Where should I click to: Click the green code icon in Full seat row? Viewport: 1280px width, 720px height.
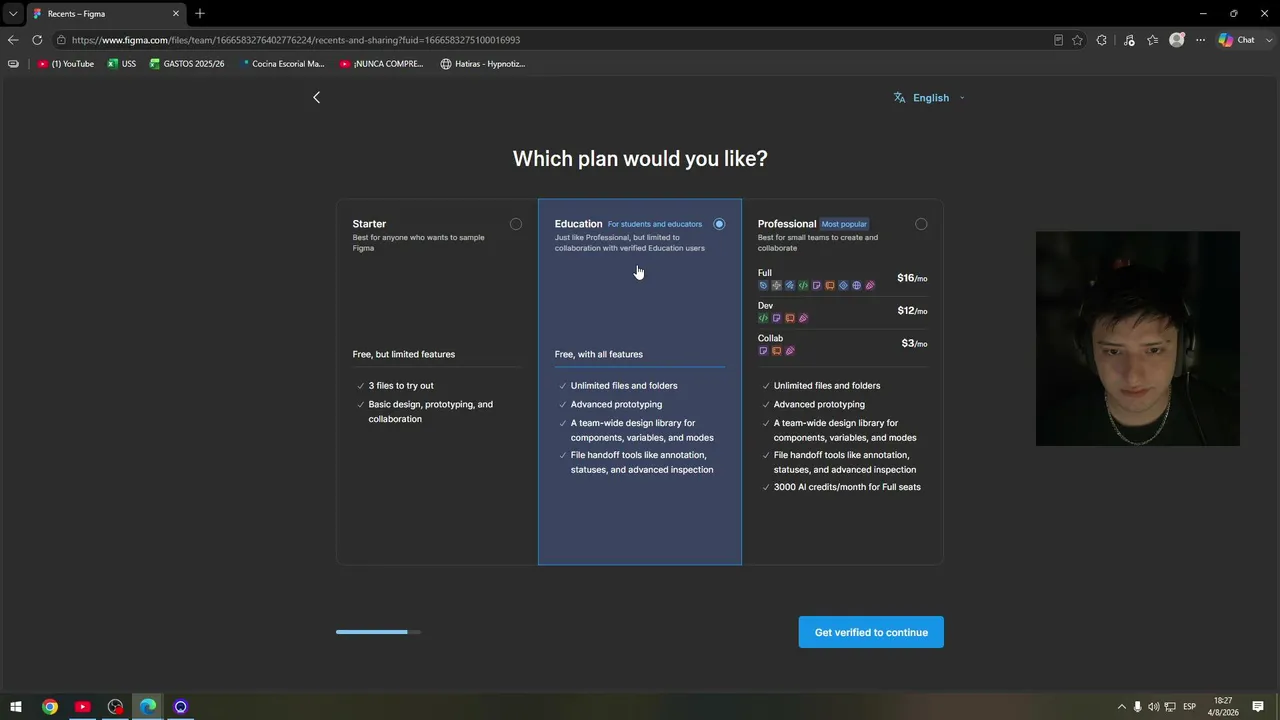point(803,286)
